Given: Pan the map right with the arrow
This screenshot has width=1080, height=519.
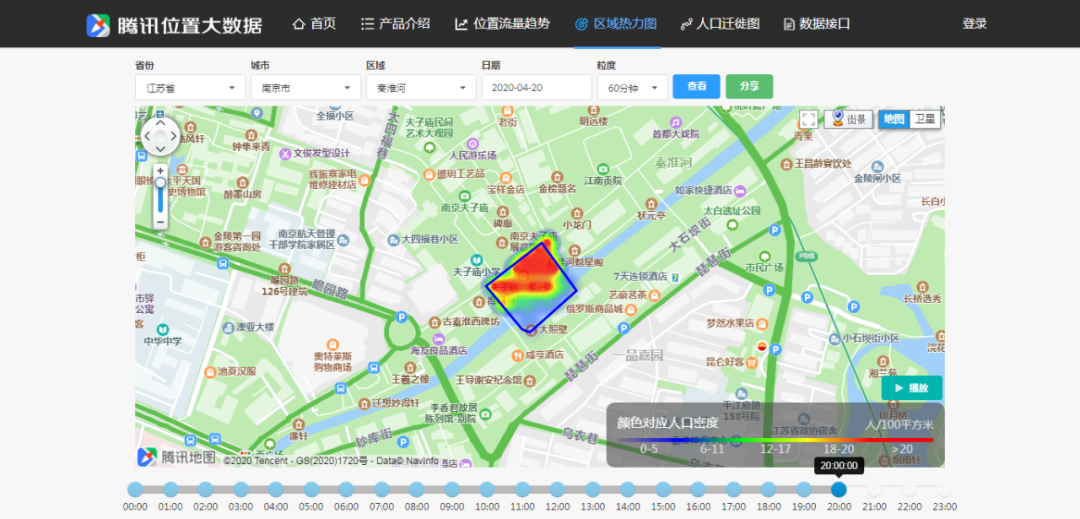Looking at the screenshot, I should pyautogui.click(x=174, y=136).
